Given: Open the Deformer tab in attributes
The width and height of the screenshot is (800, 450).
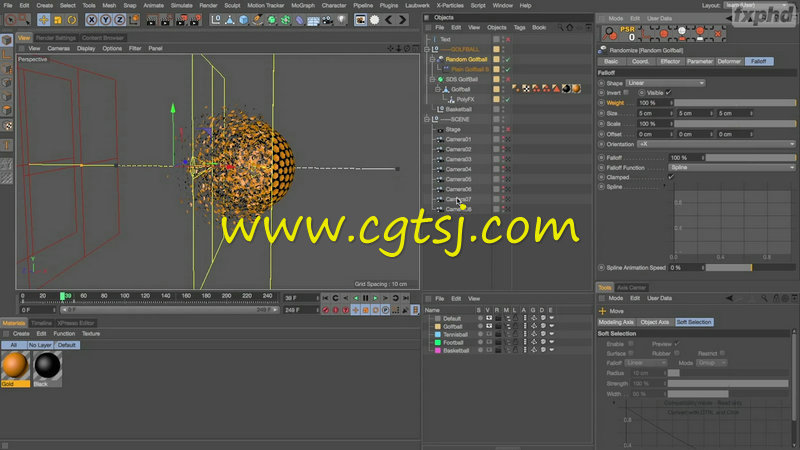Looking at the screenshot, I should click(729, 61).
